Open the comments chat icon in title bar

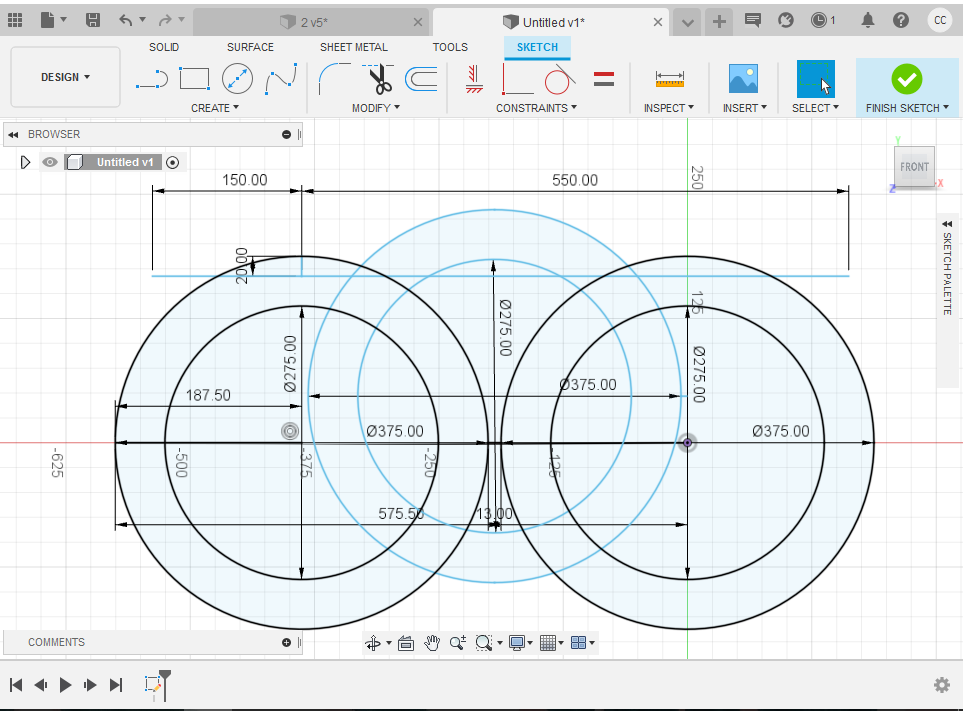point(752,20)
